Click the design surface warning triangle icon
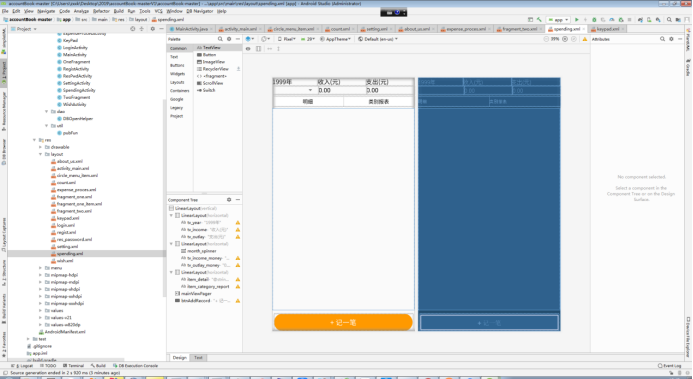The height and width of the screenshot is (379, 693). pyautogui.click(x=585, y=39)
